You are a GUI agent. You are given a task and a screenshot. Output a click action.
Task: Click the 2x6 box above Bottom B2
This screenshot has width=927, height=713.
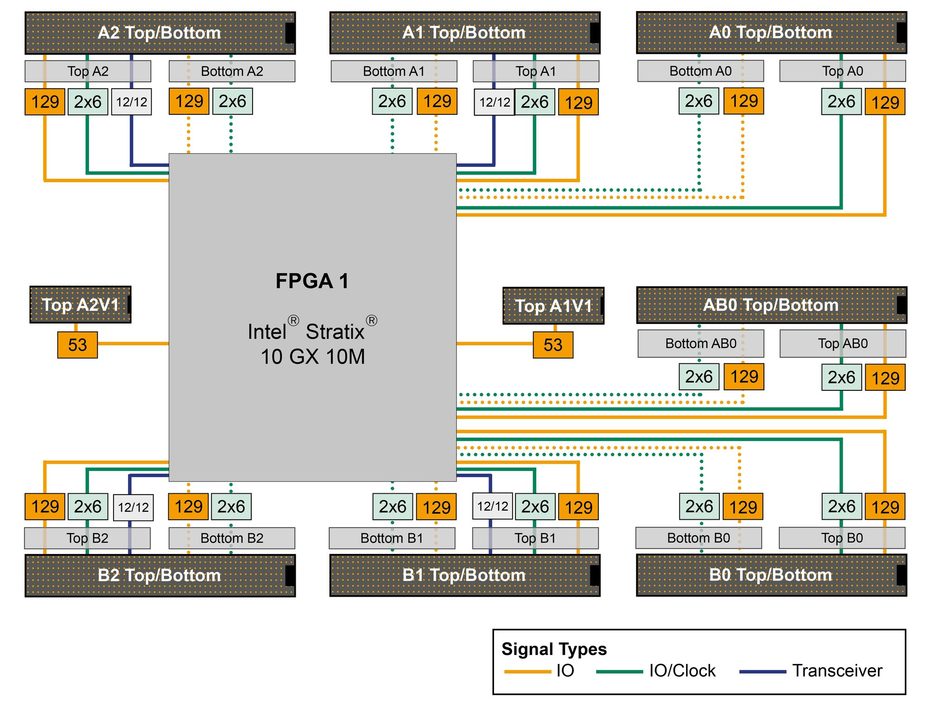click(x=231, y=507)
